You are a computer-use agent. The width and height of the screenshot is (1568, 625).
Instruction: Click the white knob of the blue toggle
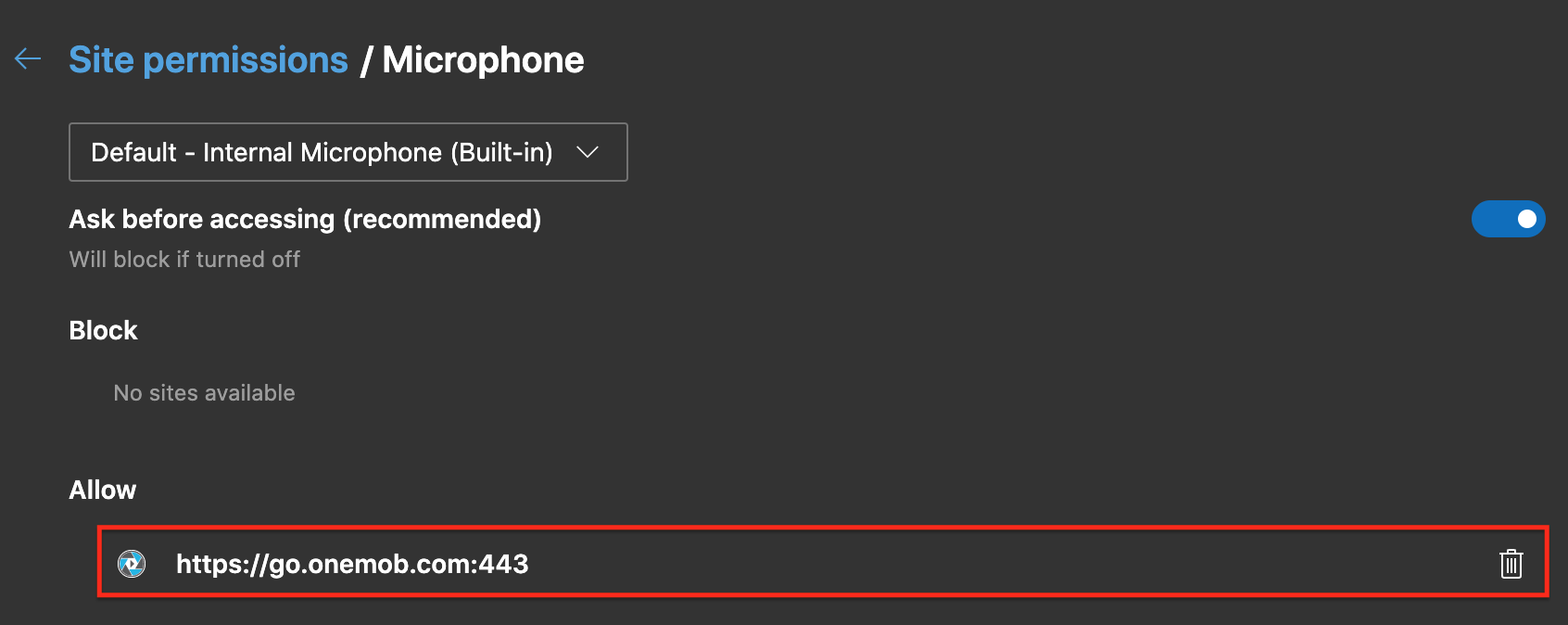1526,219
